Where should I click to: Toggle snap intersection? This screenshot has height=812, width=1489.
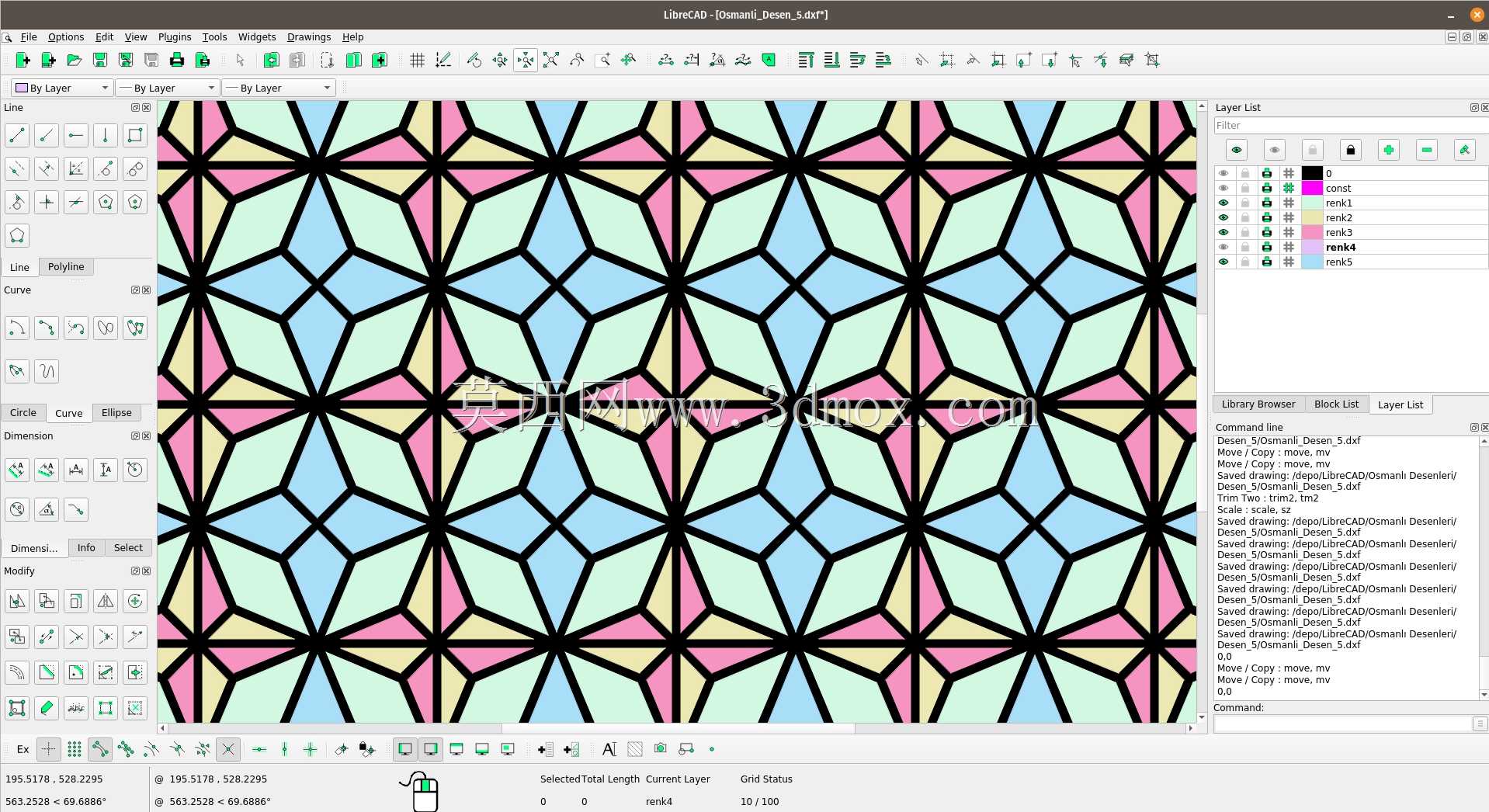click(x=227, y=749)
